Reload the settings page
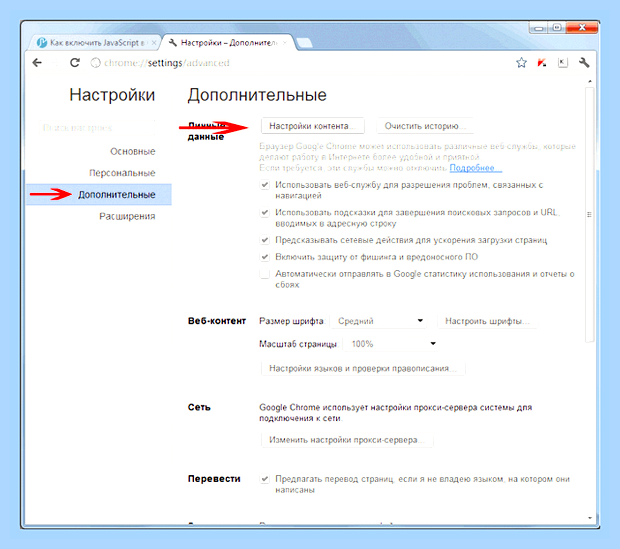The image size is (620, 549). [x=75, y=62]
